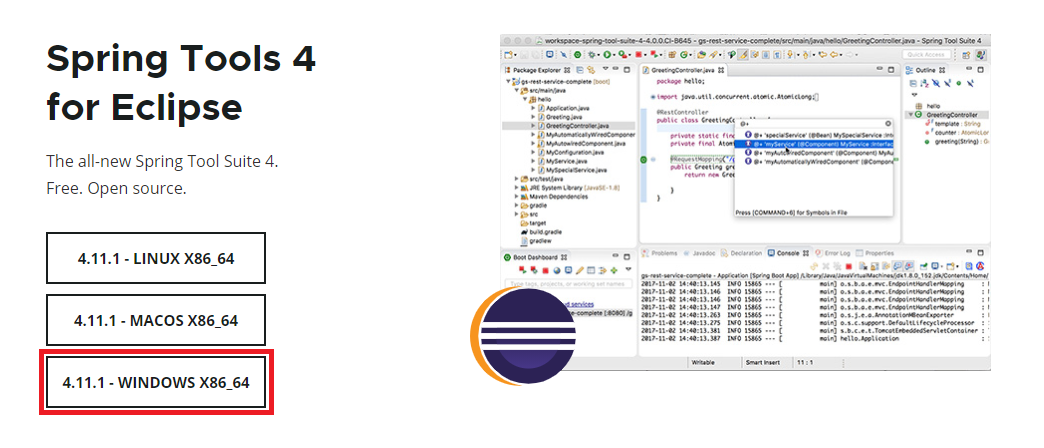The width and height of the screenshot is (1044, 448).
Task: Close the symbols popup with its X icon
Action: pos(888,123)
